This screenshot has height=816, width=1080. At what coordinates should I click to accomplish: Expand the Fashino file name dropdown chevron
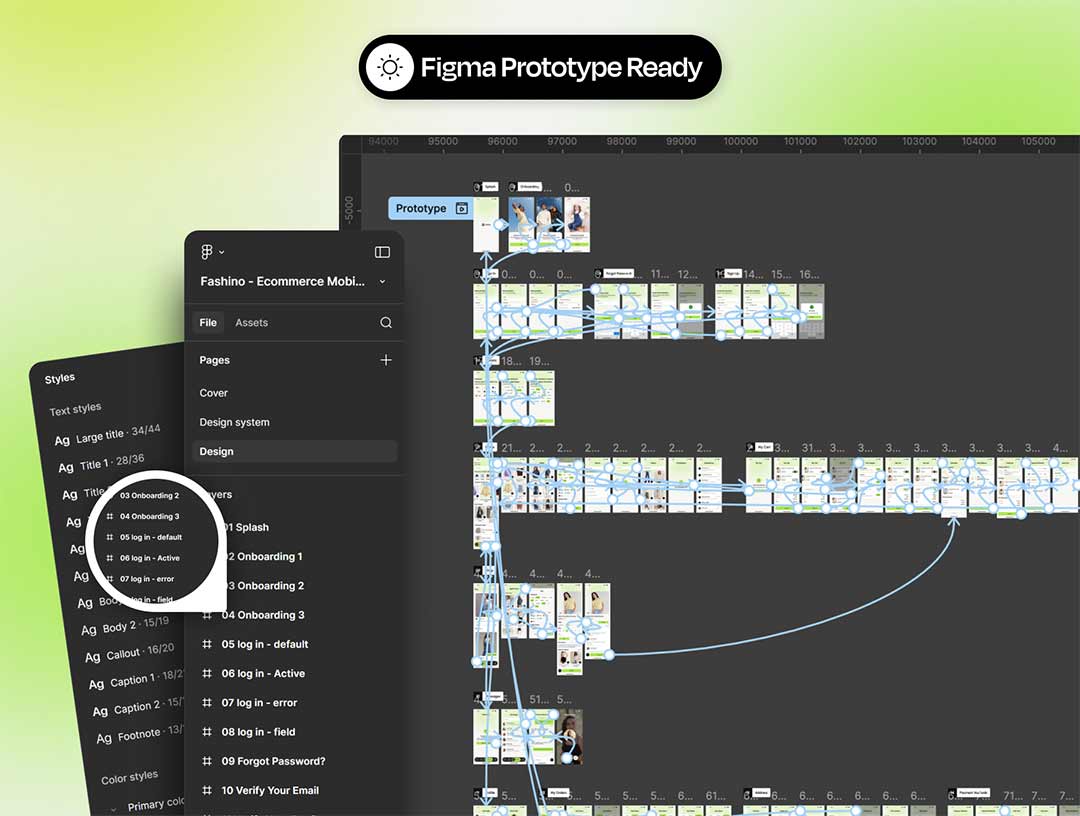point(382,282)
